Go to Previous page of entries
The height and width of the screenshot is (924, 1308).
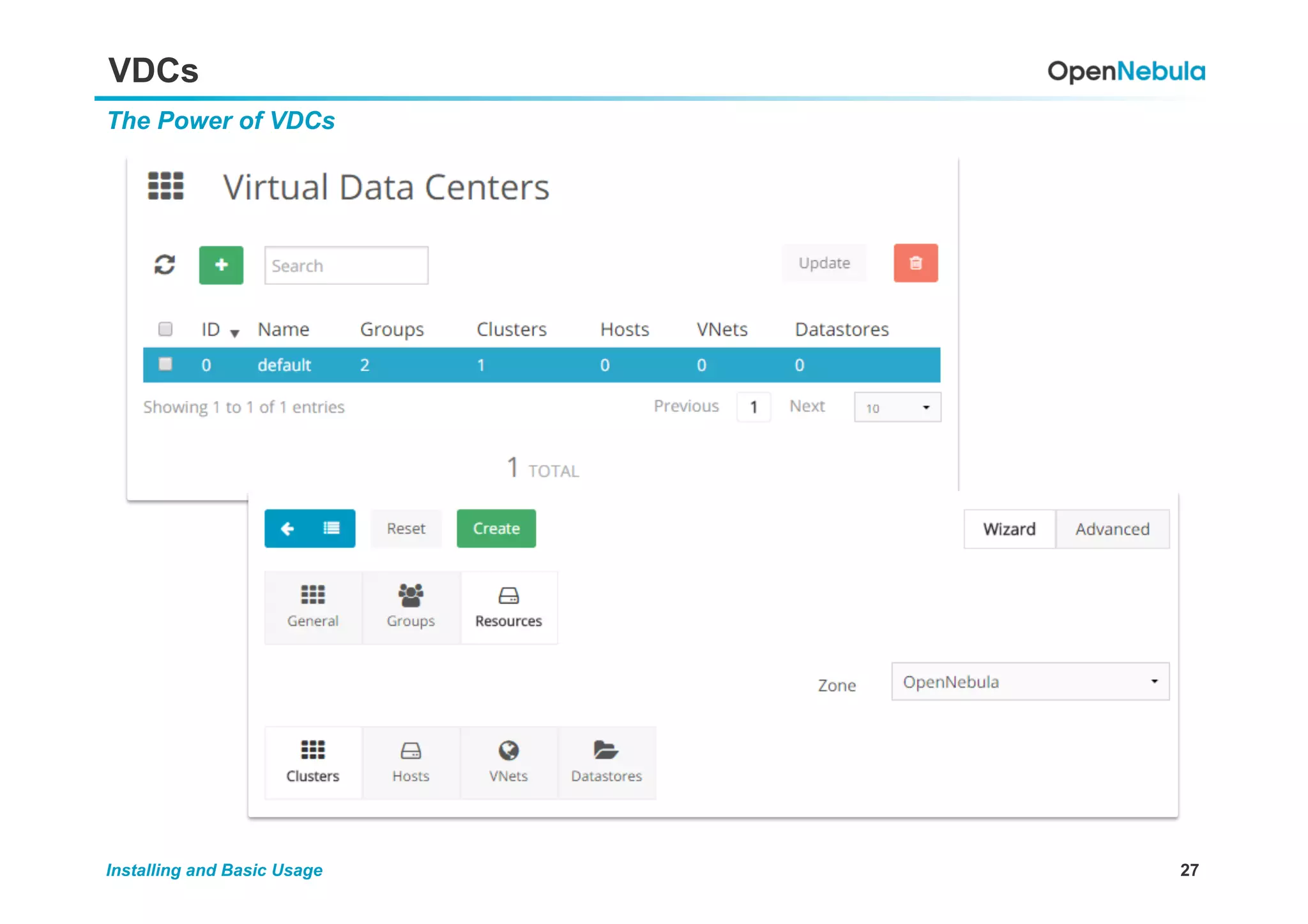(686, 406)
